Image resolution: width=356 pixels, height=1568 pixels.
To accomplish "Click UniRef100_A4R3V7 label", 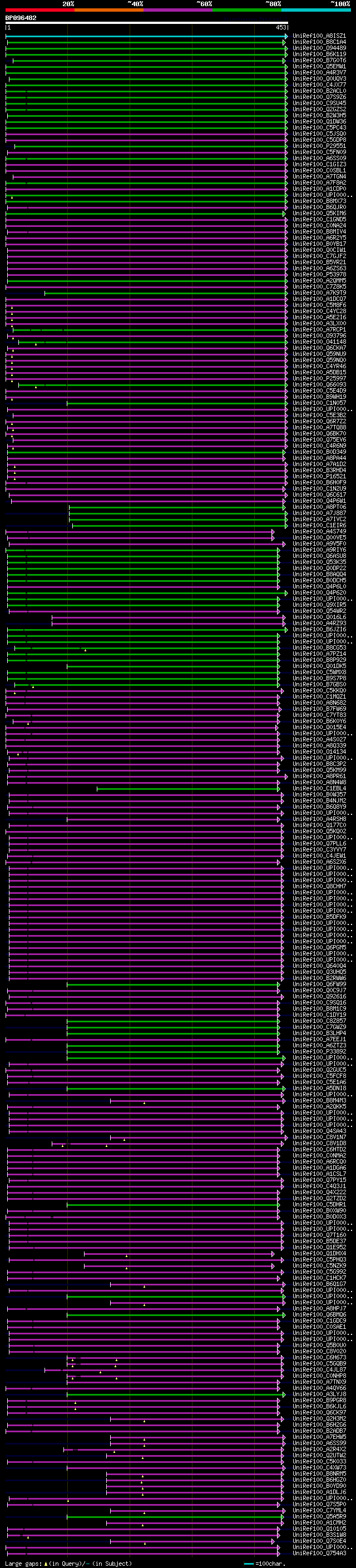I will point(319,72).
